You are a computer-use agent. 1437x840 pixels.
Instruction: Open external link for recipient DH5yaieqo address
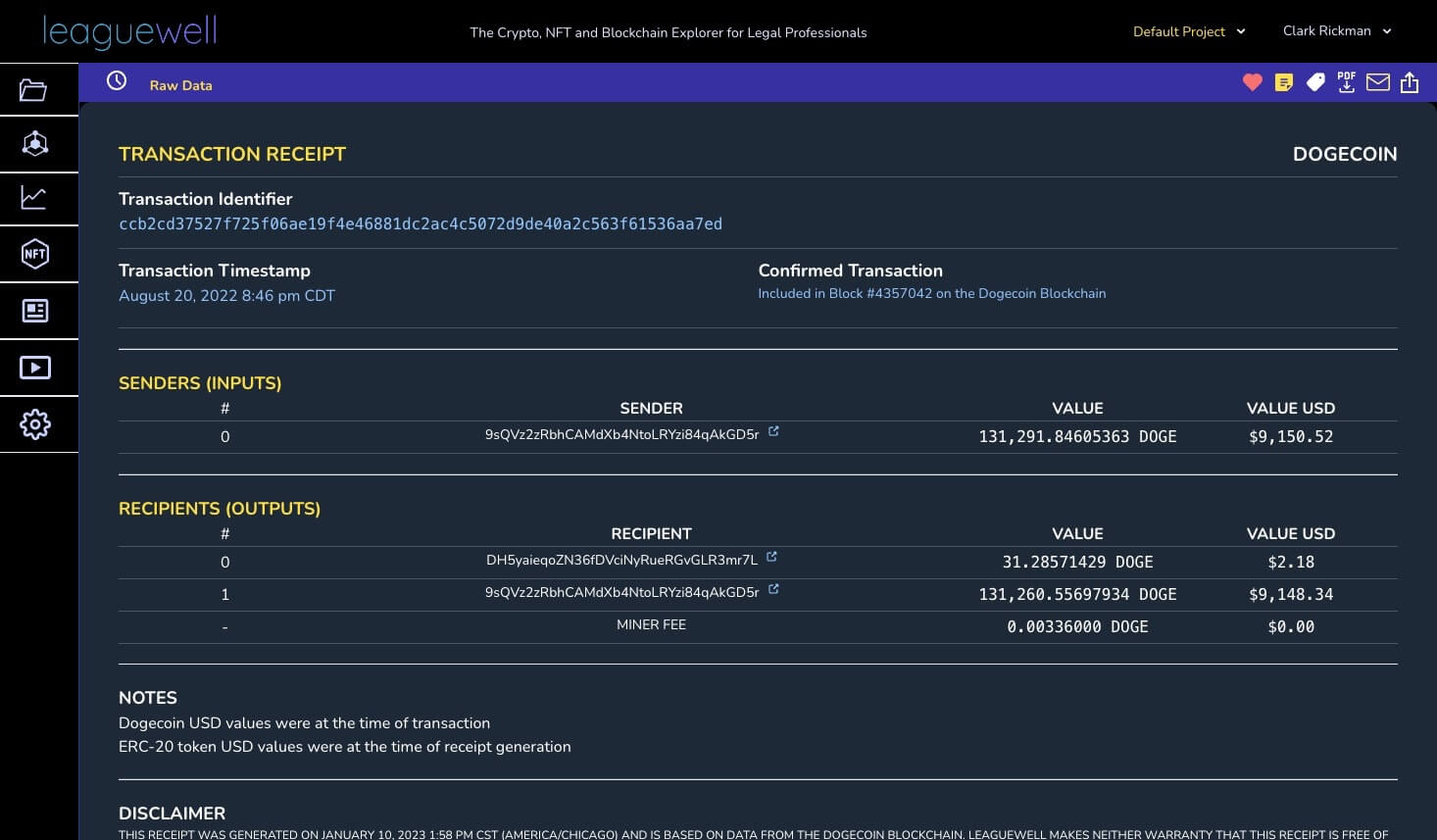(x=771, y=557)
